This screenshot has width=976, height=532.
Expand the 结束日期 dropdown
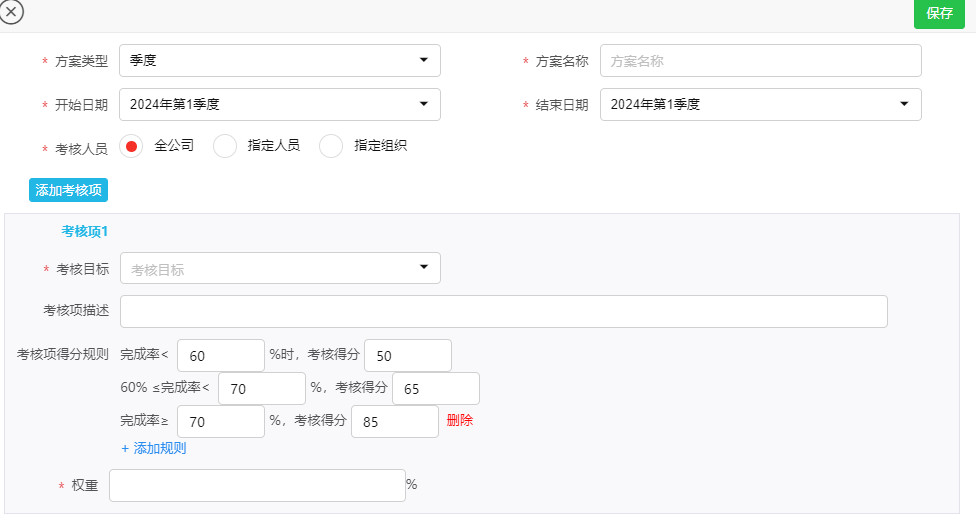760,104
